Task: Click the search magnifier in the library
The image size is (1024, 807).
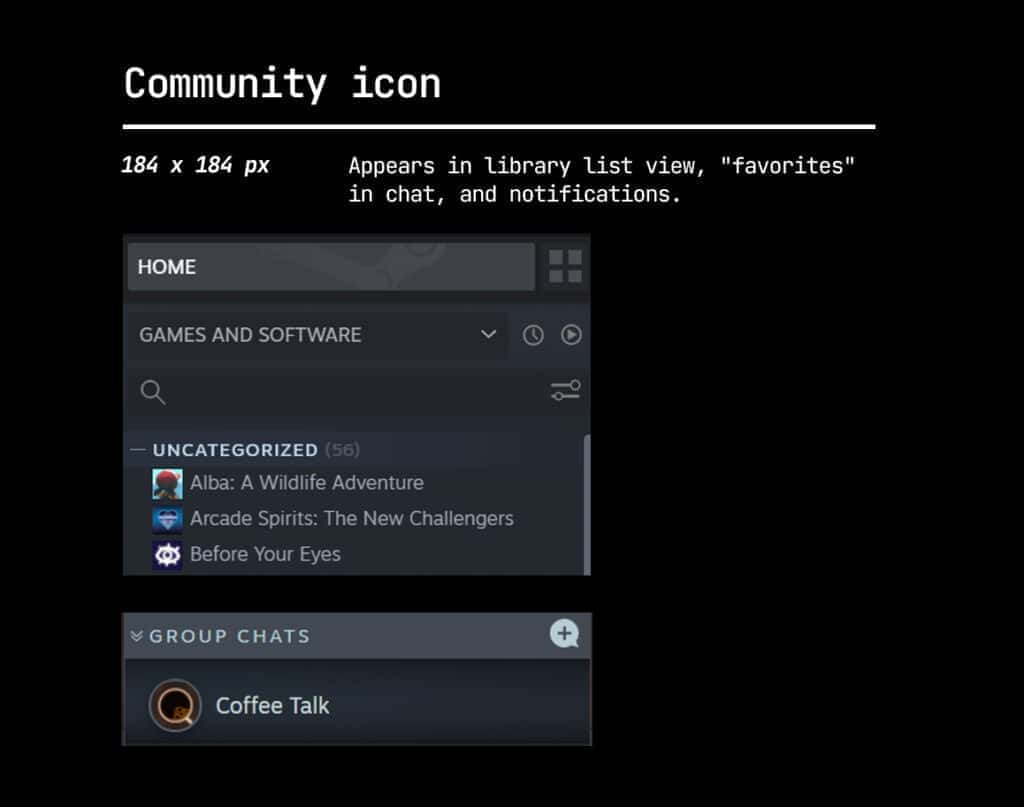Action: point(152,392)
